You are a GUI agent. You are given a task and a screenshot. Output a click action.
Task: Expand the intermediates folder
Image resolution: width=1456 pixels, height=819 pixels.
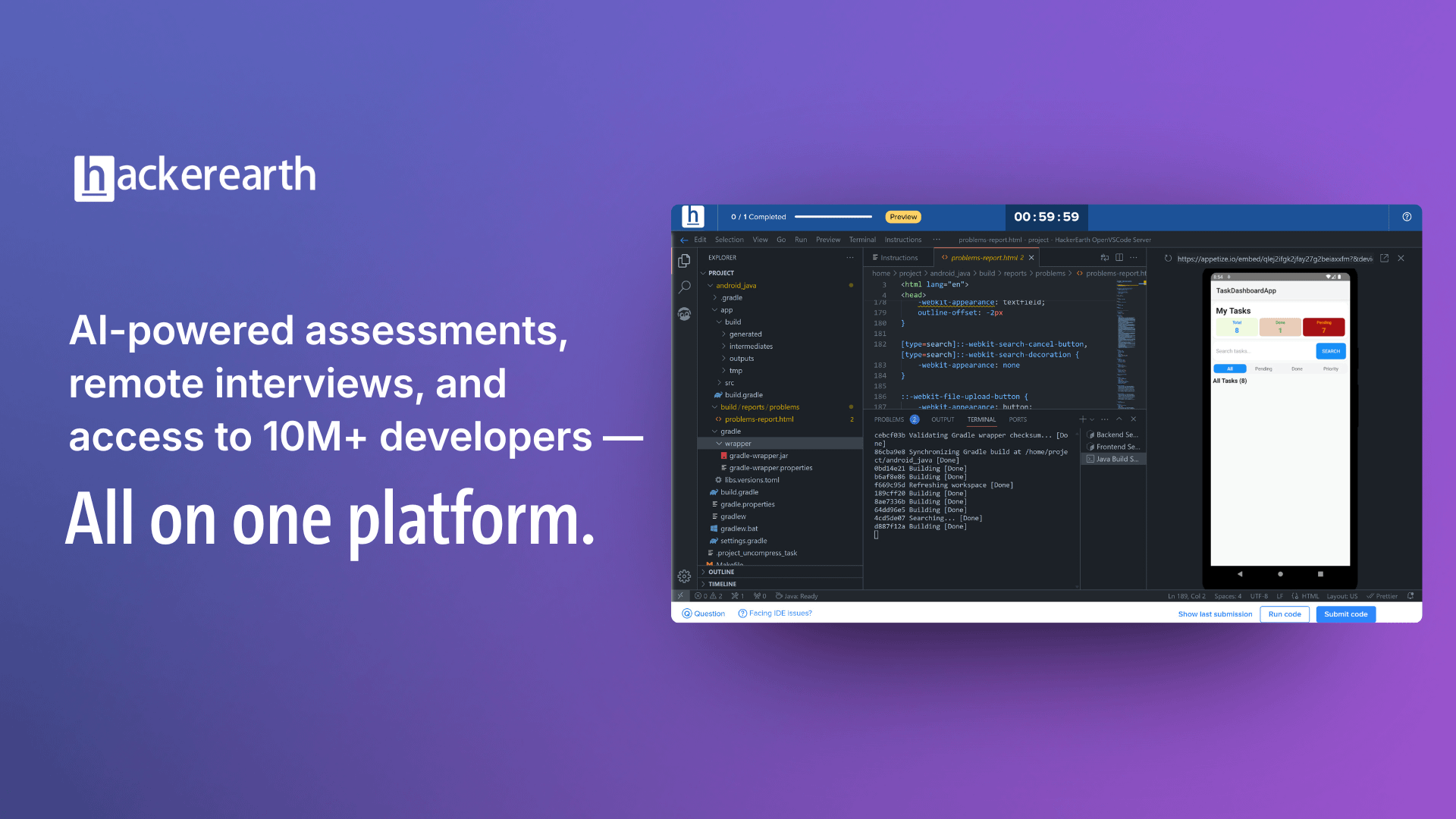[x=751, y=347]
